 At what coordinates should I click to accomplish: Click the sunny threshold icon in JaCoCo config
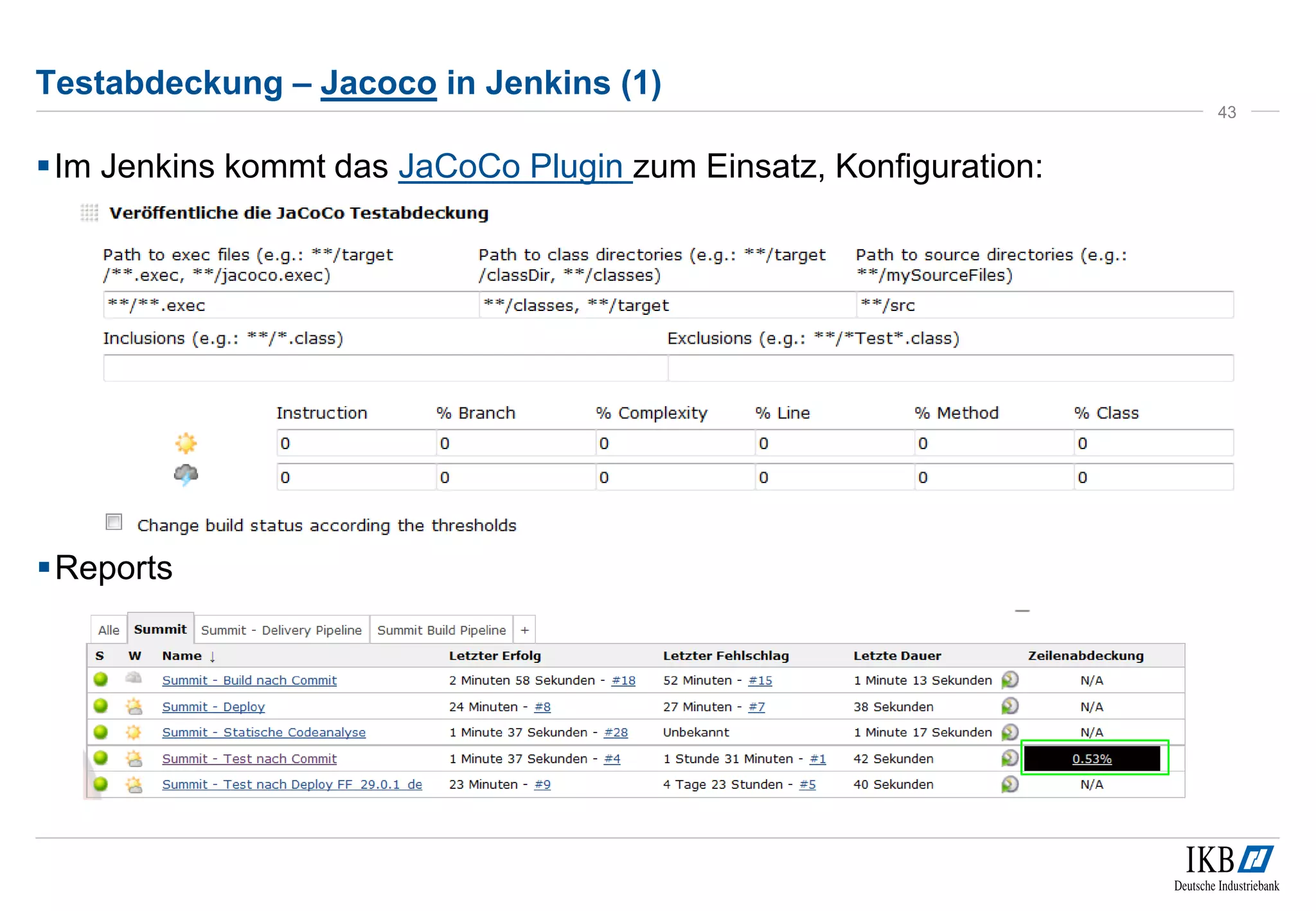pyautogui.click(x=186, y=443)
